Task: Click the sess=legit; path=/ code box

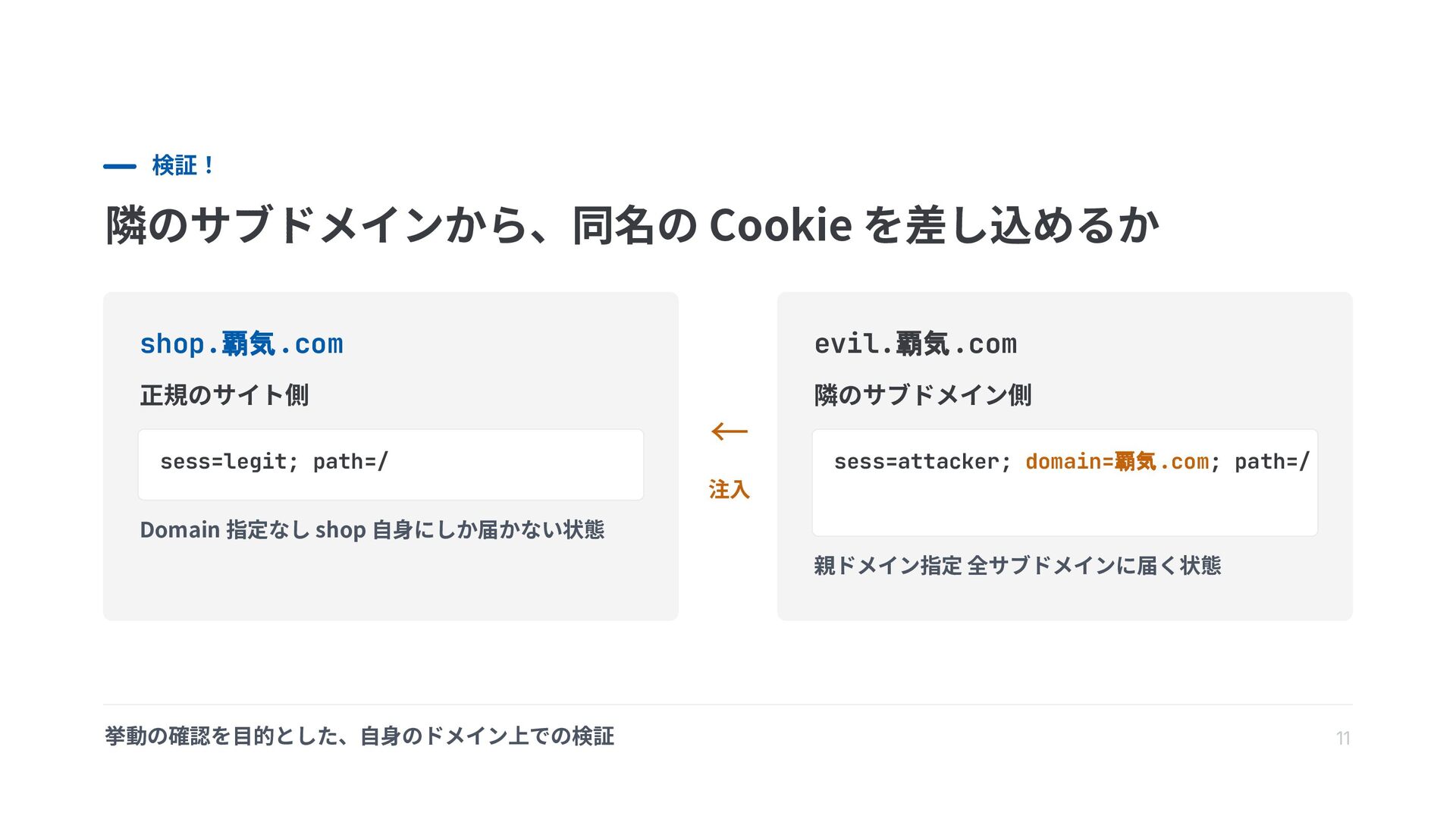Action: pyautogui.click(x=391, y=464)
